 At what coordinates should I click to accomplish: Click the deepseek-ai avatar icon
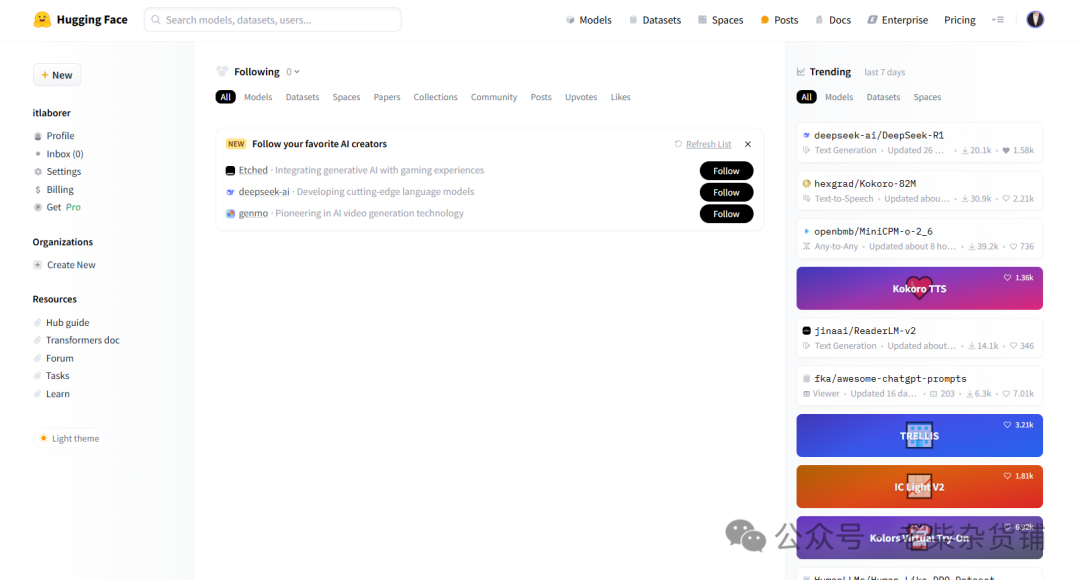click(x=230, y=192)
